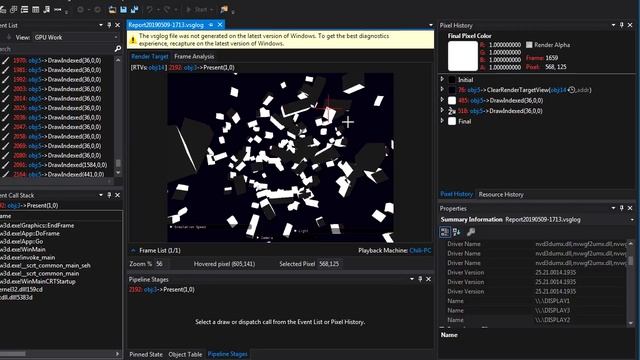Click the Alphabetical sort icon in Properties

coord(457,232)
